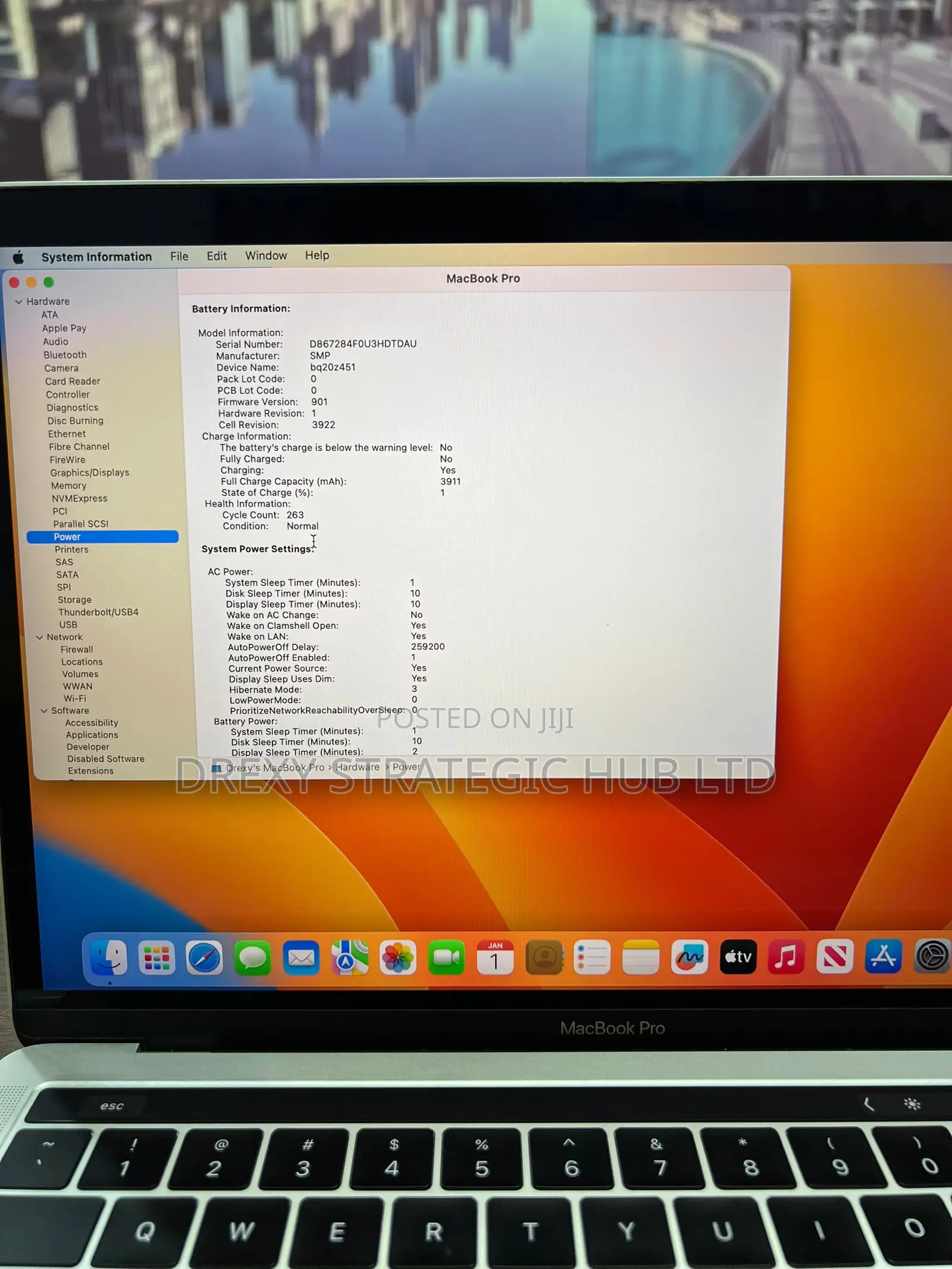This screenshot has width=952, height=1269.
Task: Select ATA in sidebar
Action: tap(50, 315)
